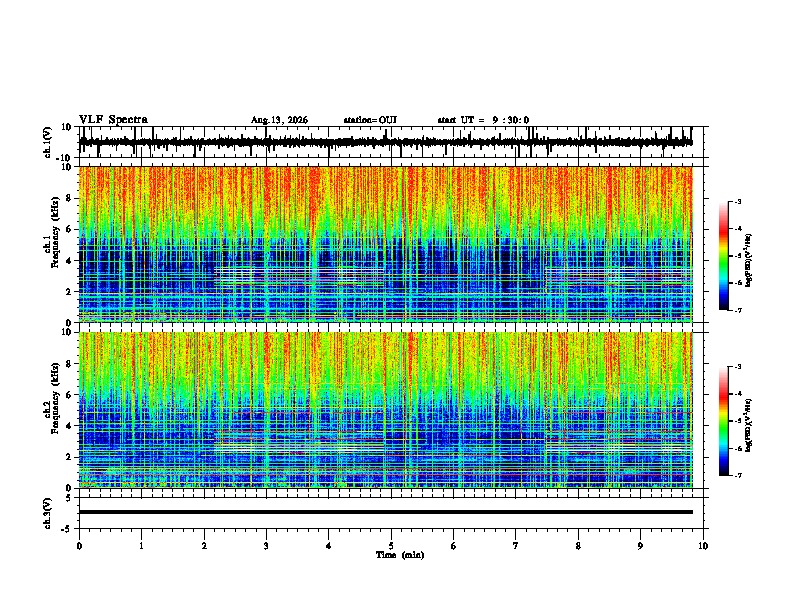Click the '0' tick on Time axis

point(79,546)
